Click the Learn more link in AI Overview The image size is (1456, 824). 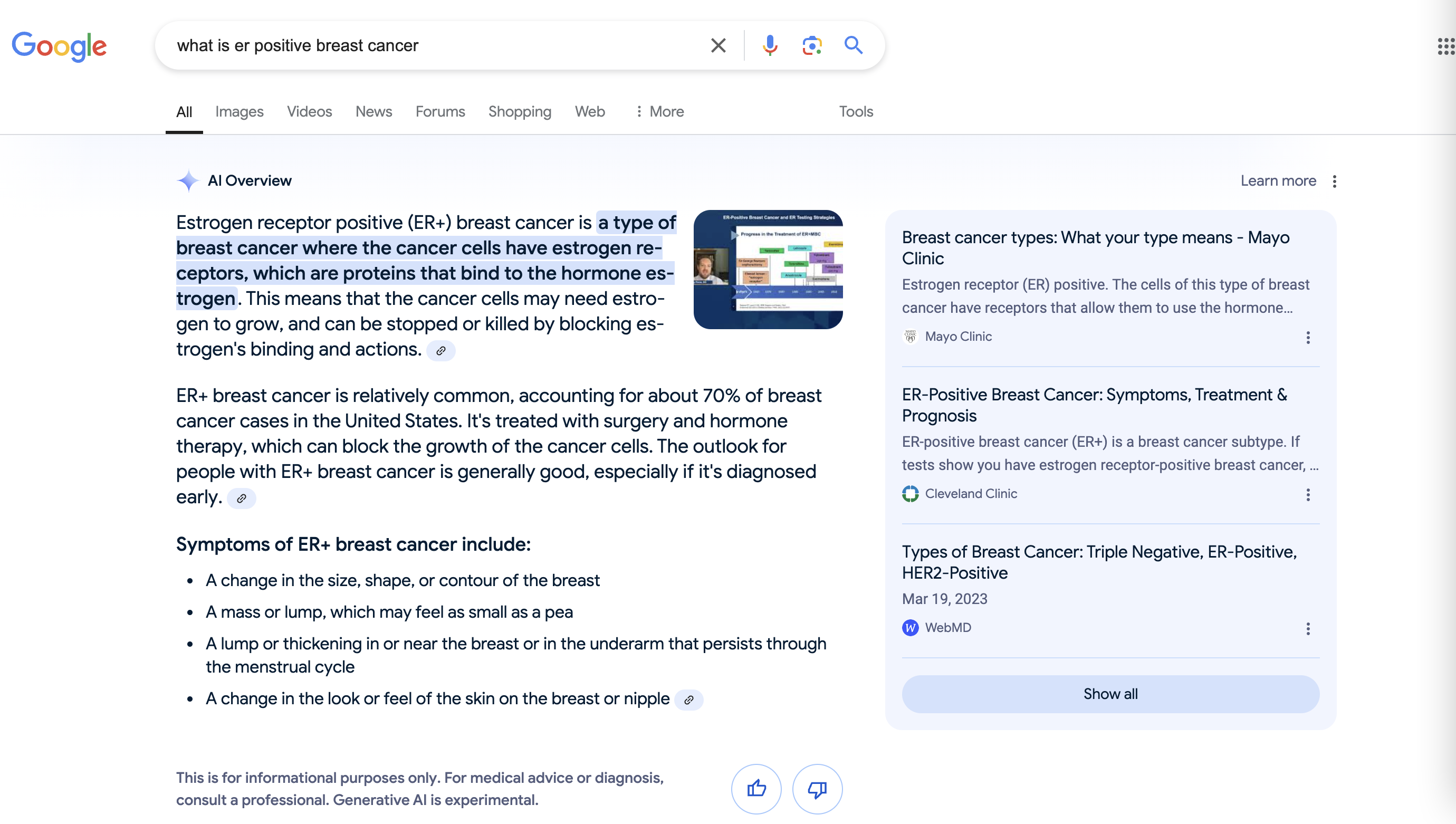pyautogui.click(x=1279, y=181)
